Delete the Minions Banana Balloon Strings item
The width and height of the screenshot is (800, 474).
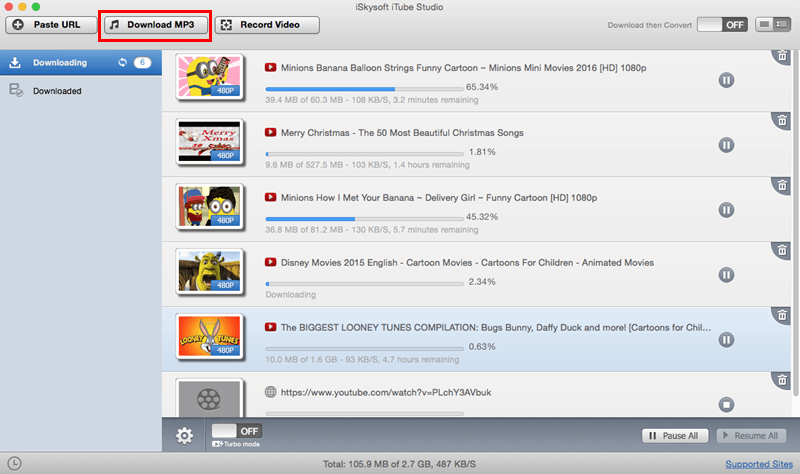click(x=782, y=56)
